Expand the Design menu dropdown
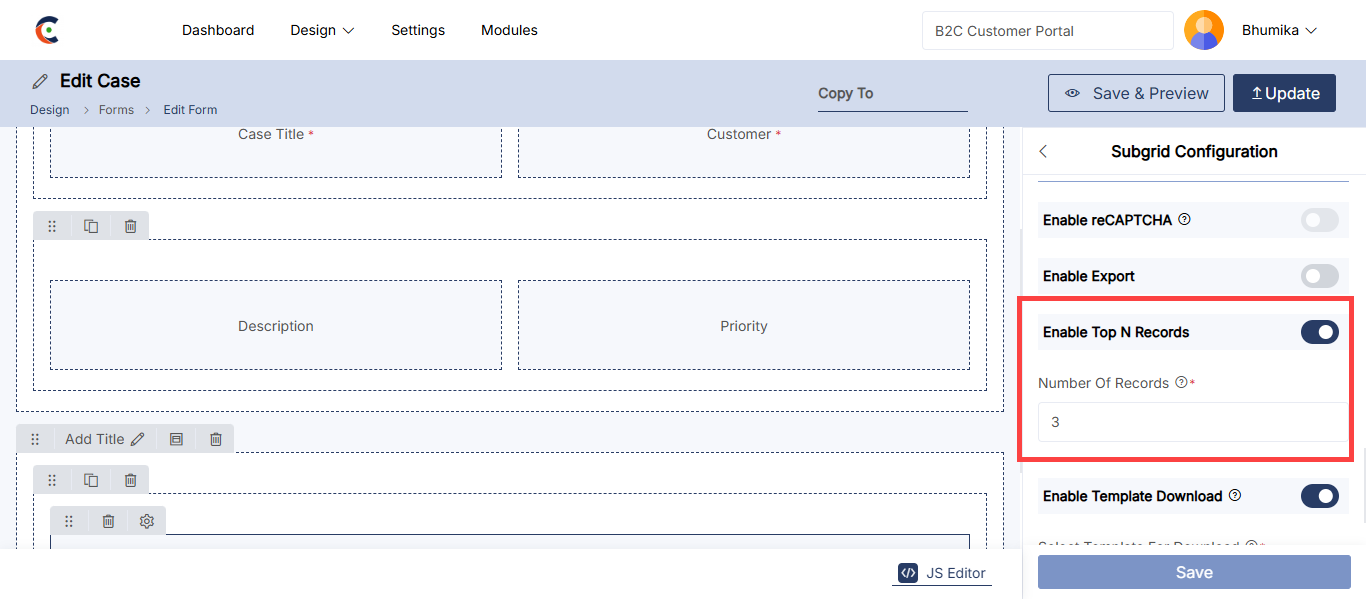The width and height of the screenshot is (1366, 599). tap(322, 31)
